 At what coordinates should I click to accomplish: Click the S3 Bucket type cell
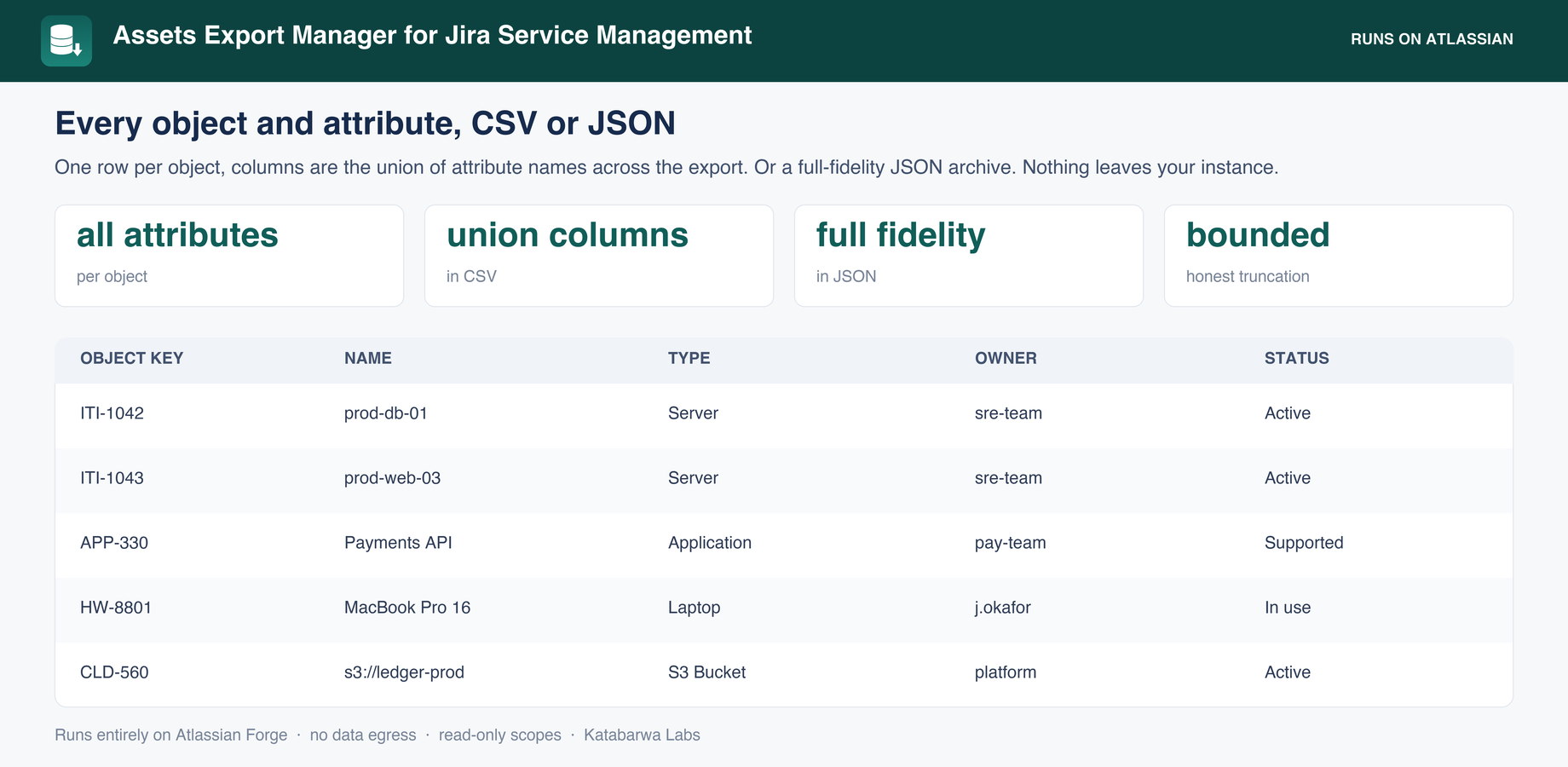707,672
